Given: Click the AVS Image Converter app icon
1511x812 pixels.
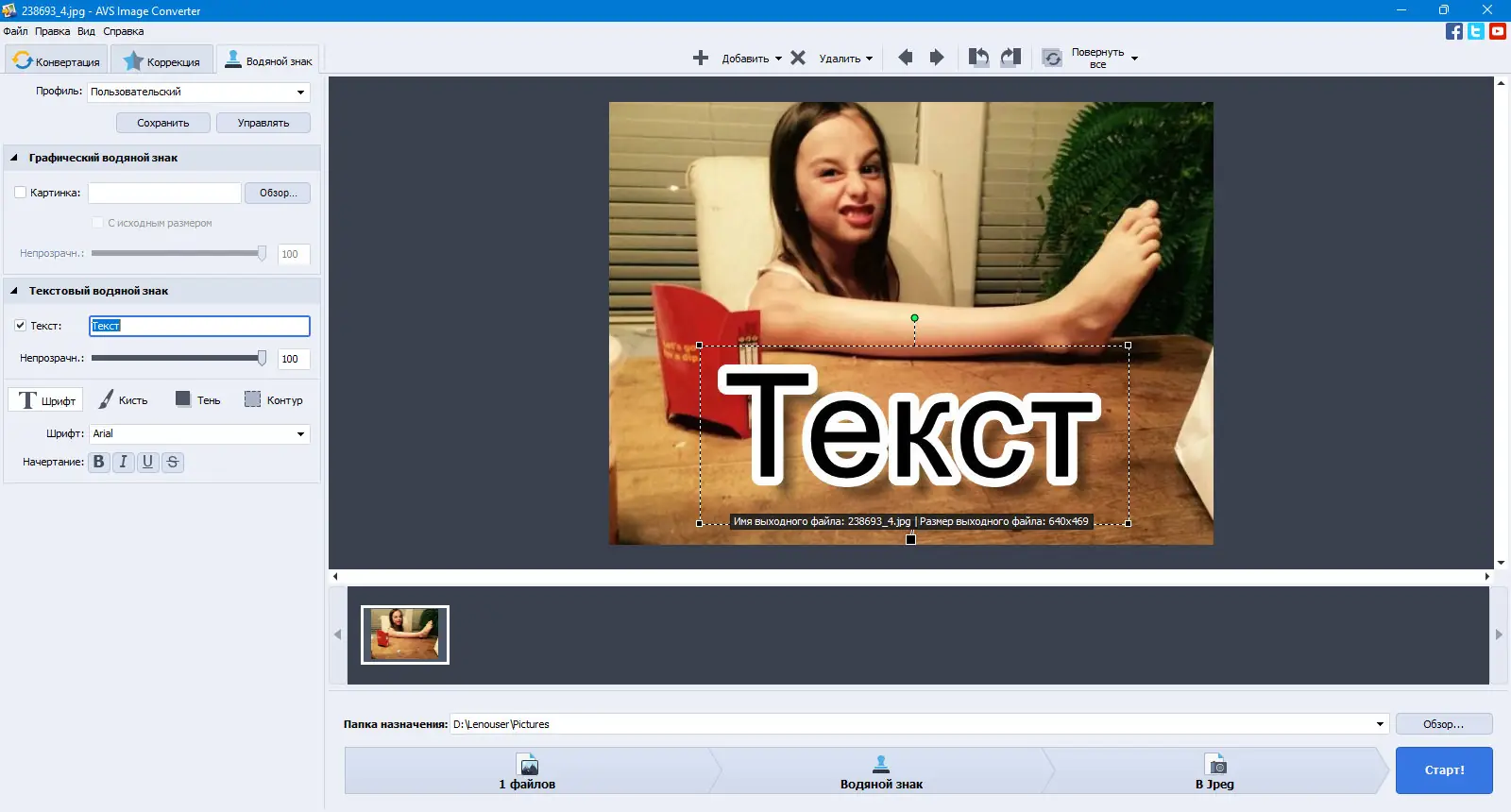Looking at the screenshot, I should (9, 10).
